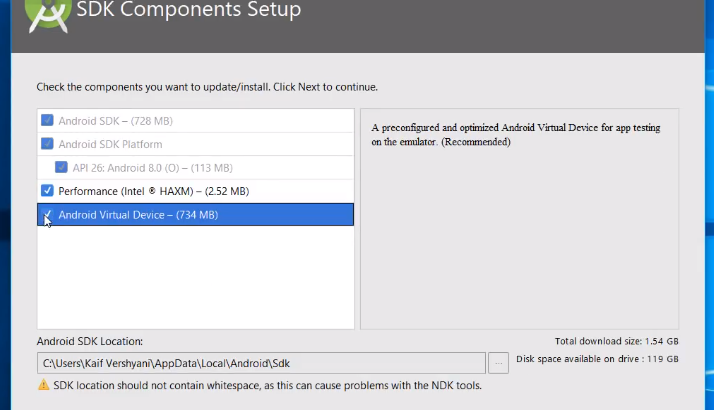Click the SDK whitespace warning message
The height and width of the screenshot is (410, 714).
tap(268, 385)
